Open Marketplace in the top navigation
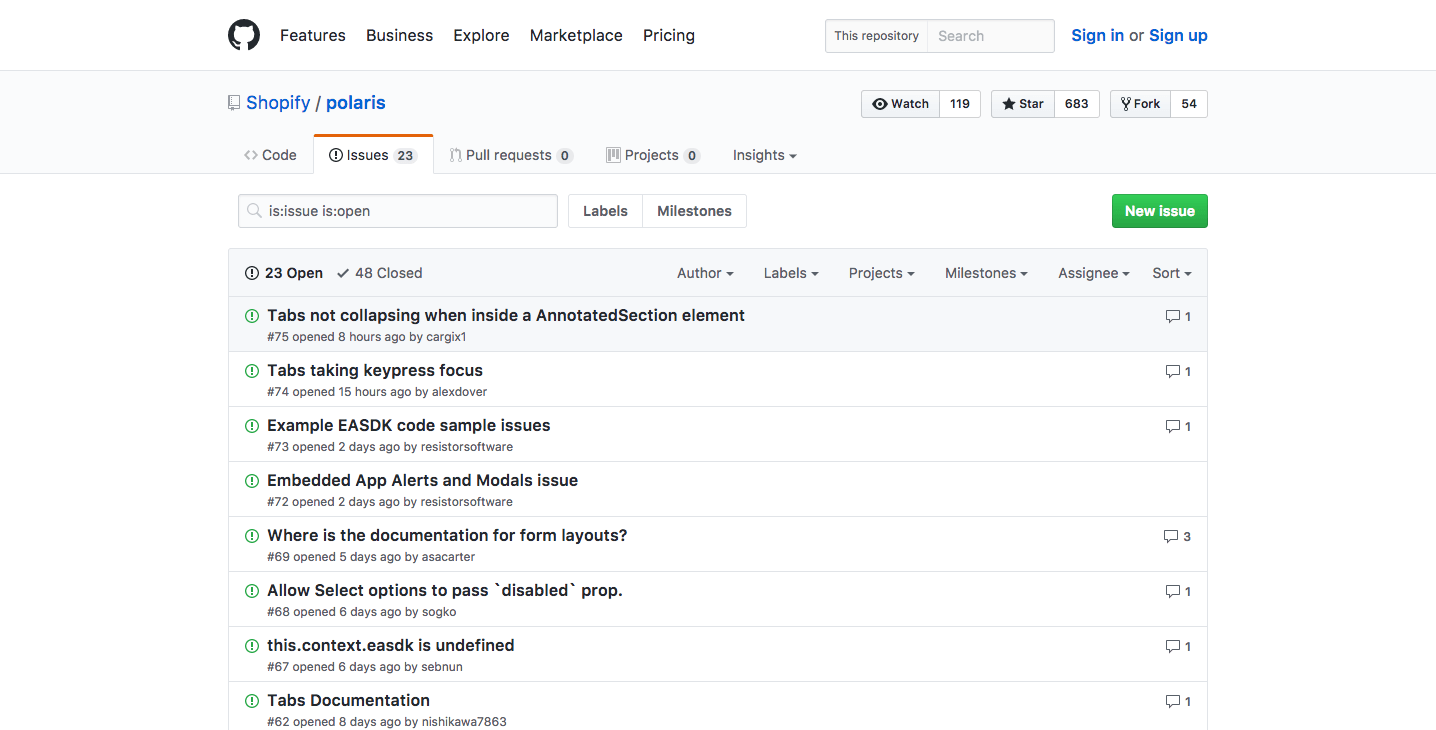The image size is (1436, 730). (x=576, y=35)
